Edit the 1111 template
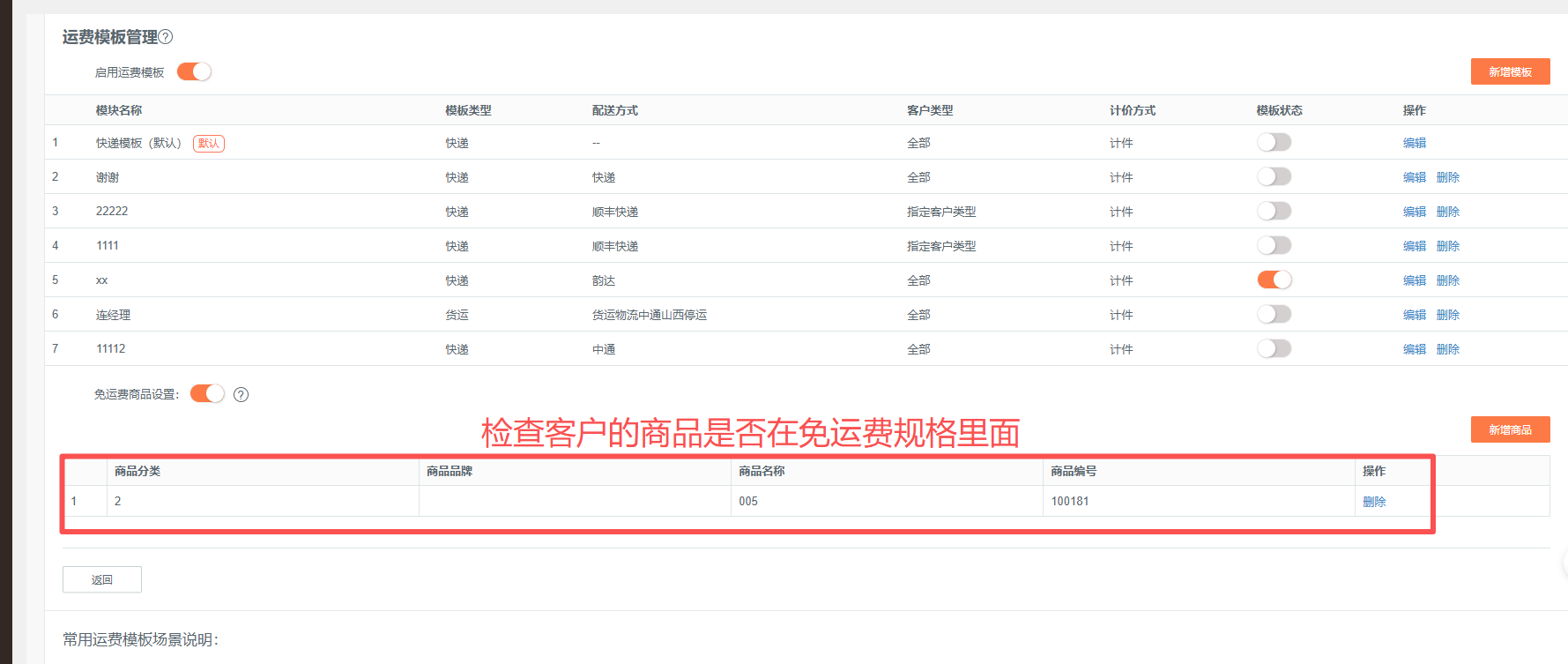 pos(1415,246)
